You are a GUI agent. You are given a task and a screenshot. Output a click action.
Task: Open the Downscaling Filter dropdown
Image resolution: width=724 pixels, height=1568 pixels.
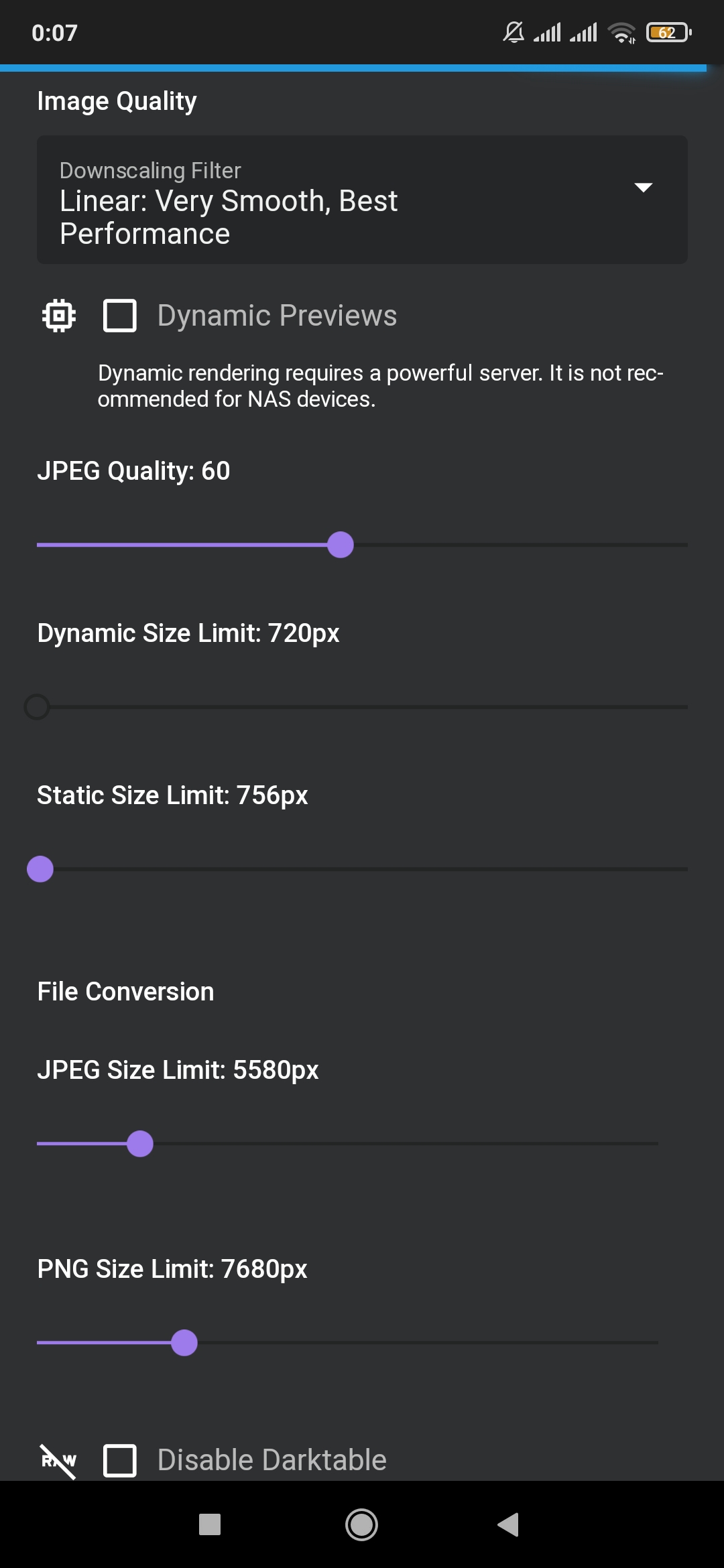point(362,199)
